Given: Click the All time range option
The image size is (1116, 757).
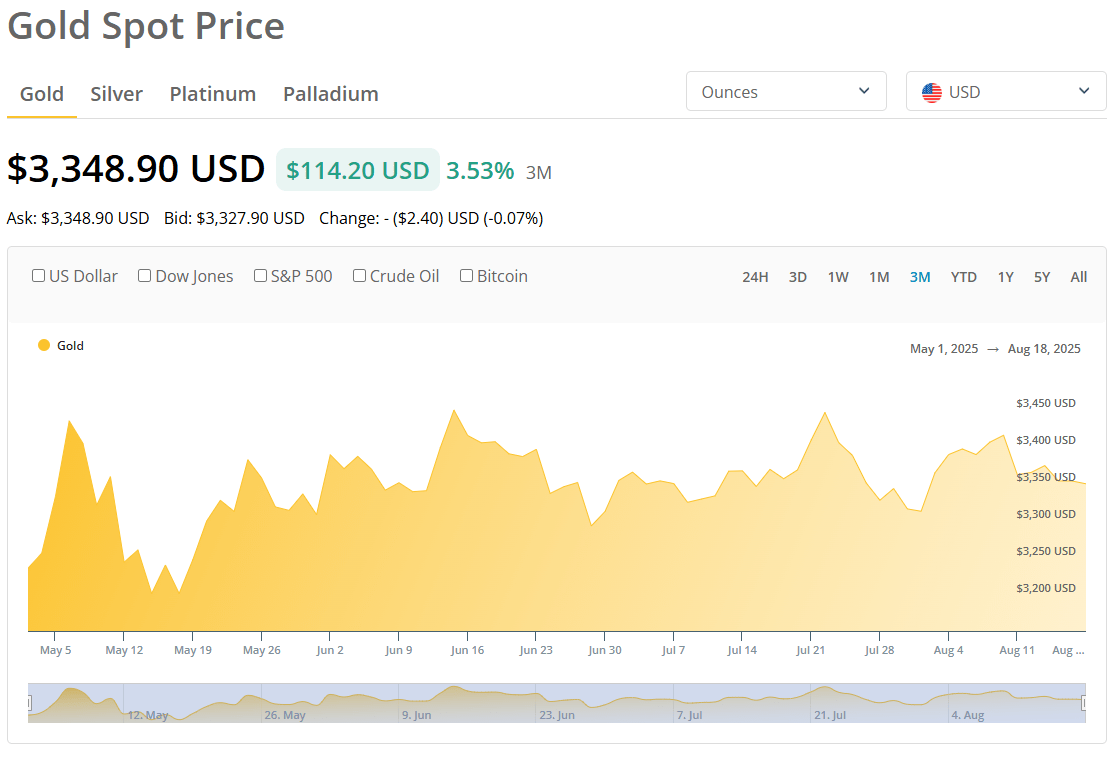Looking at the screenshot, I should 1078,277.
